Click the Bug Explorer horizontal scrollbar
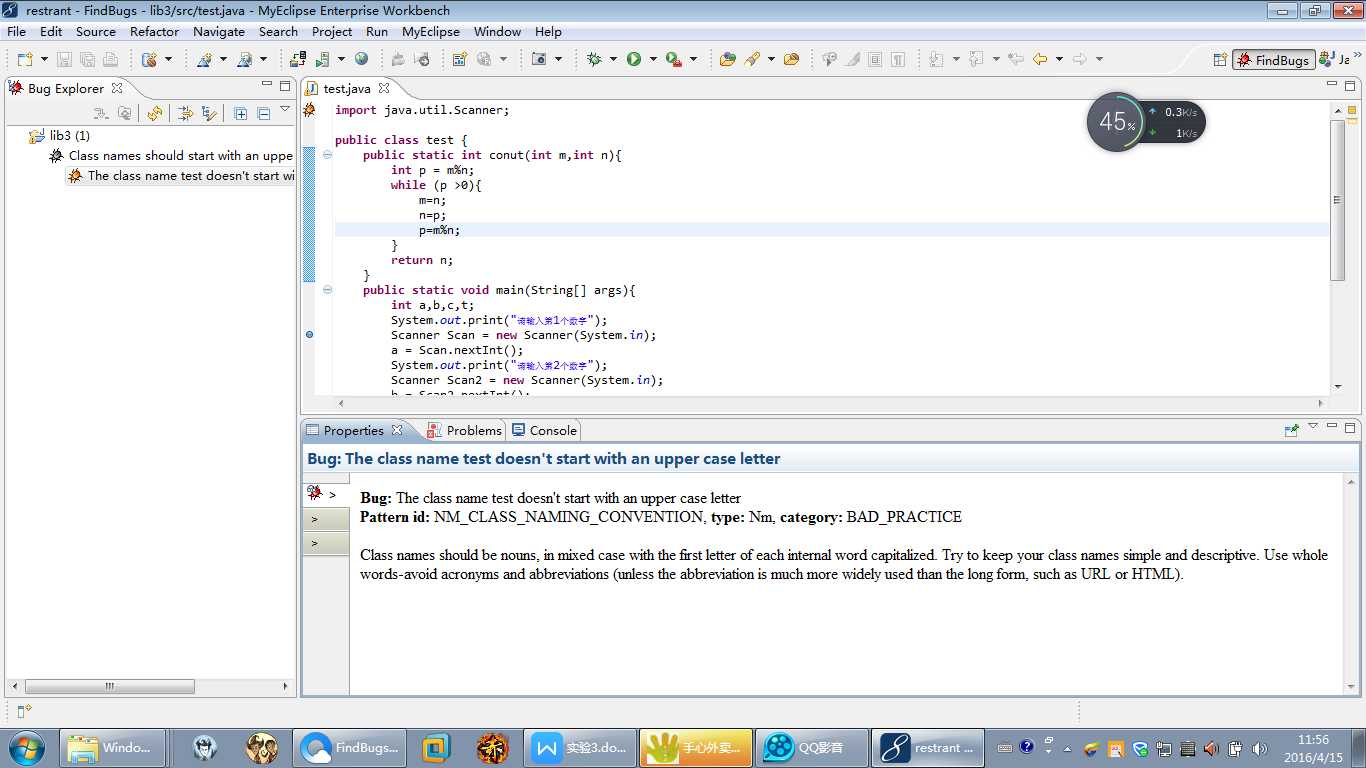The height and width of the screenshot is (768, 1366). [109, 687]
